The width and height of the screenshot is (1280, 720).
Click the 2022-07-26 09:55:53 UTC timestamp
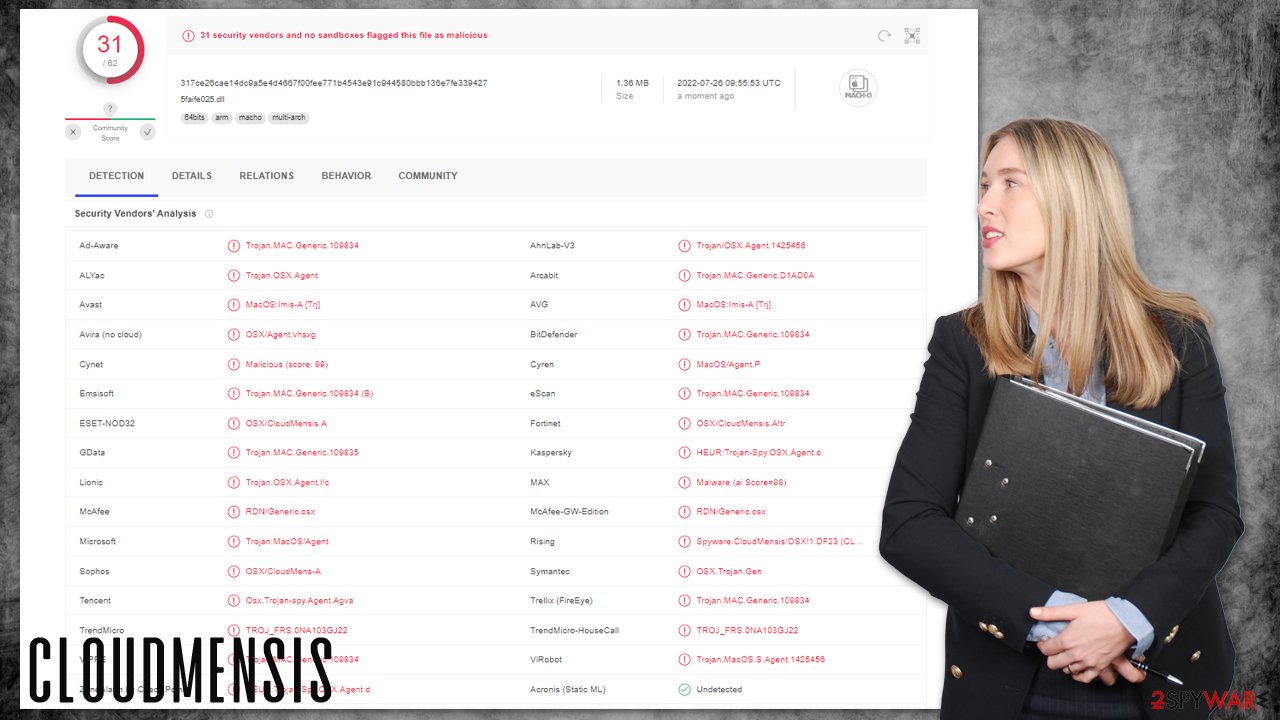coord(729,83)
